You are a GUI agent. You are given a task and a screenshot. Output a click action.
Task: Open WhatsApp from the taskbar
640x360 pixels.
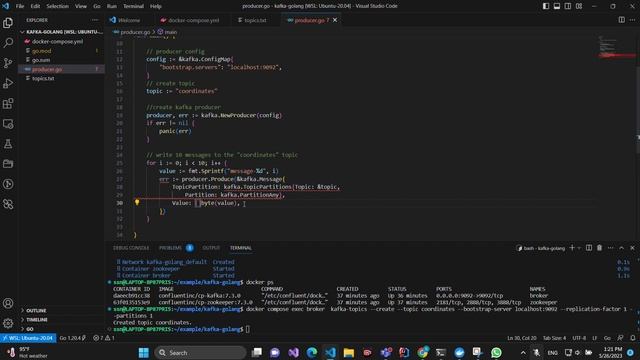point(496,353)
